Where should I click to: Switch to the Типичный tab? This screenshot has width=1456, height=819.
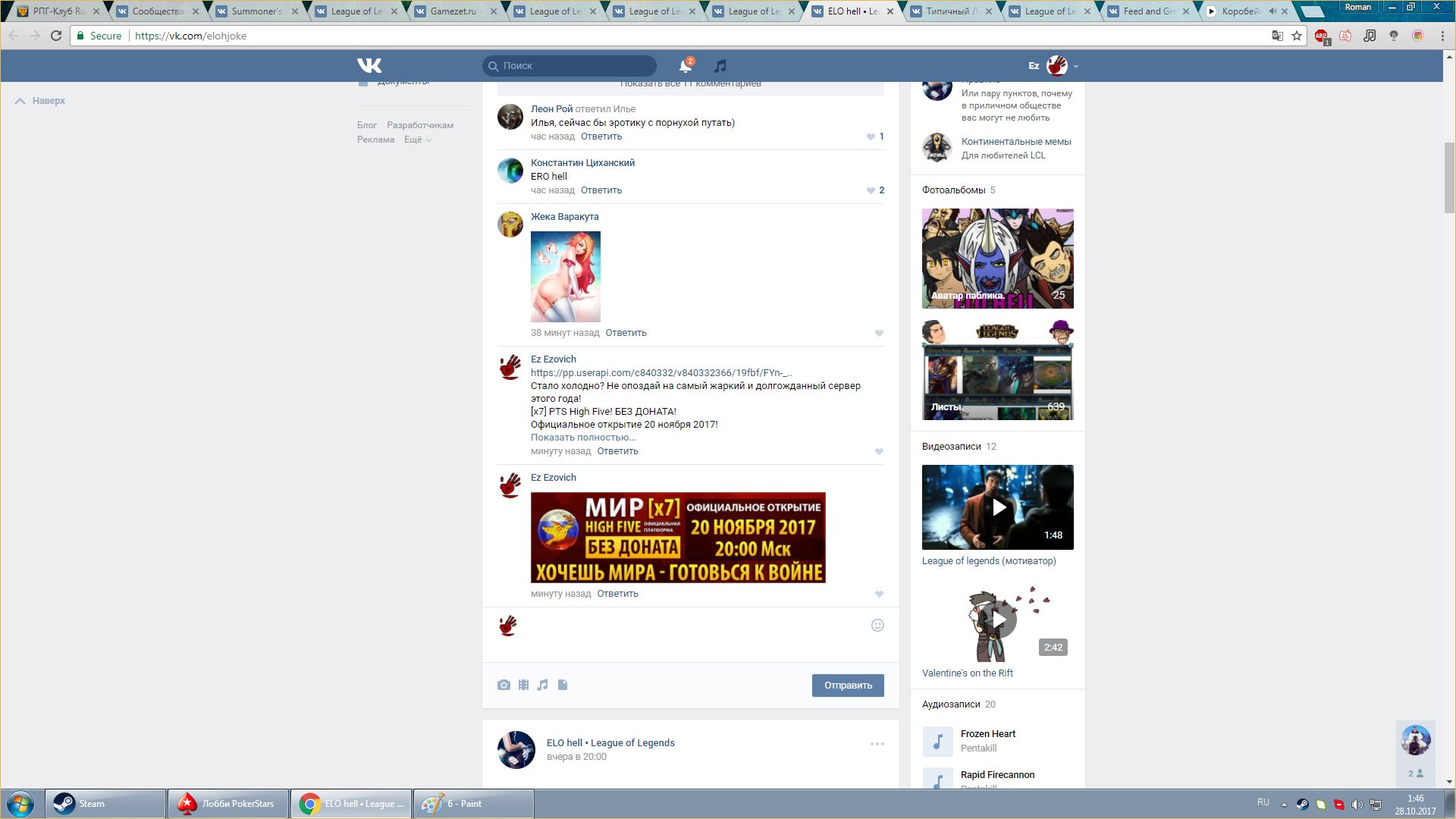949,11
